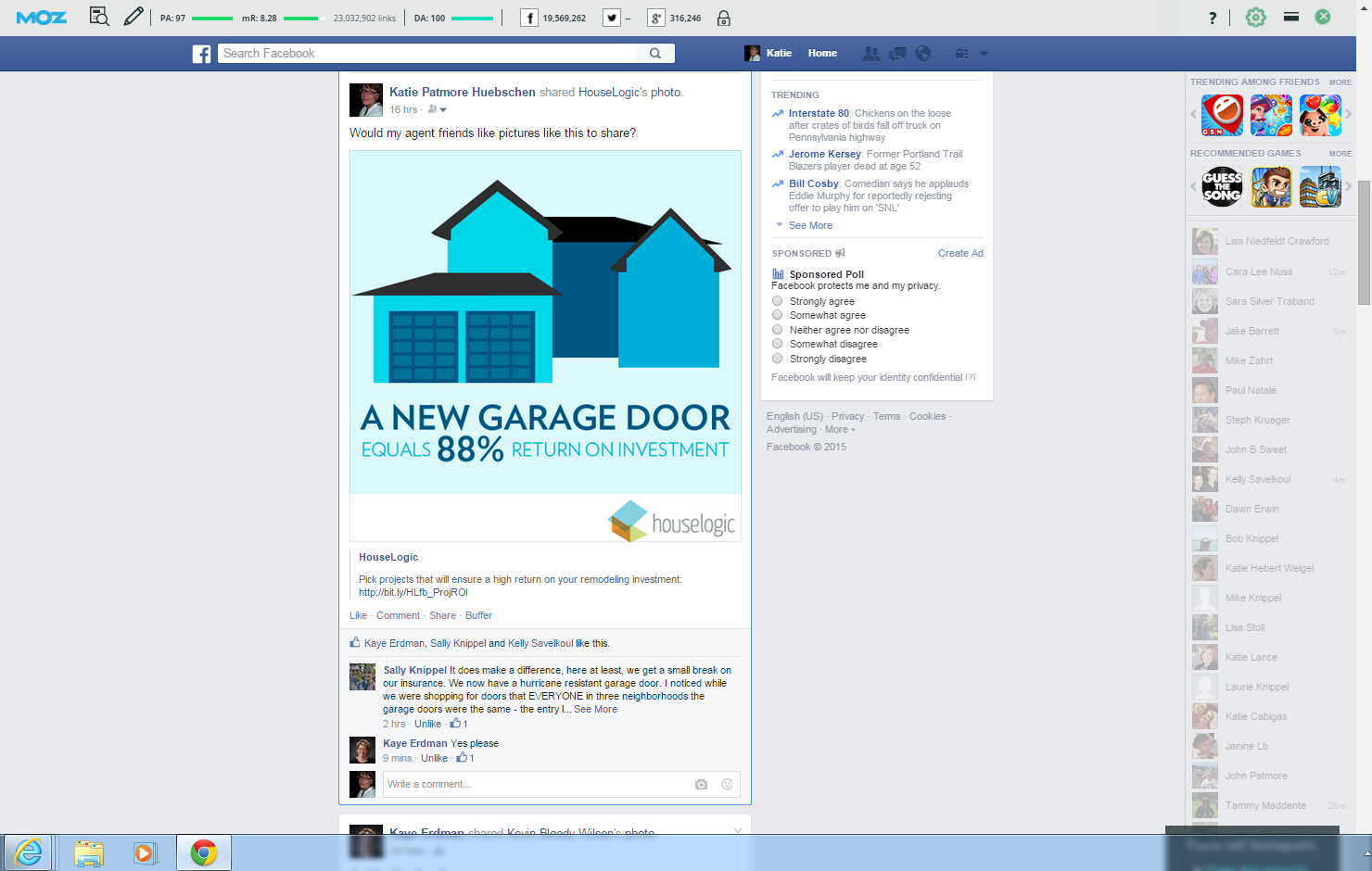Viewport: 1372px width, 871px height.
Task: Unlike Kaye Erdman's comment
Action: [x=434, y=758]
